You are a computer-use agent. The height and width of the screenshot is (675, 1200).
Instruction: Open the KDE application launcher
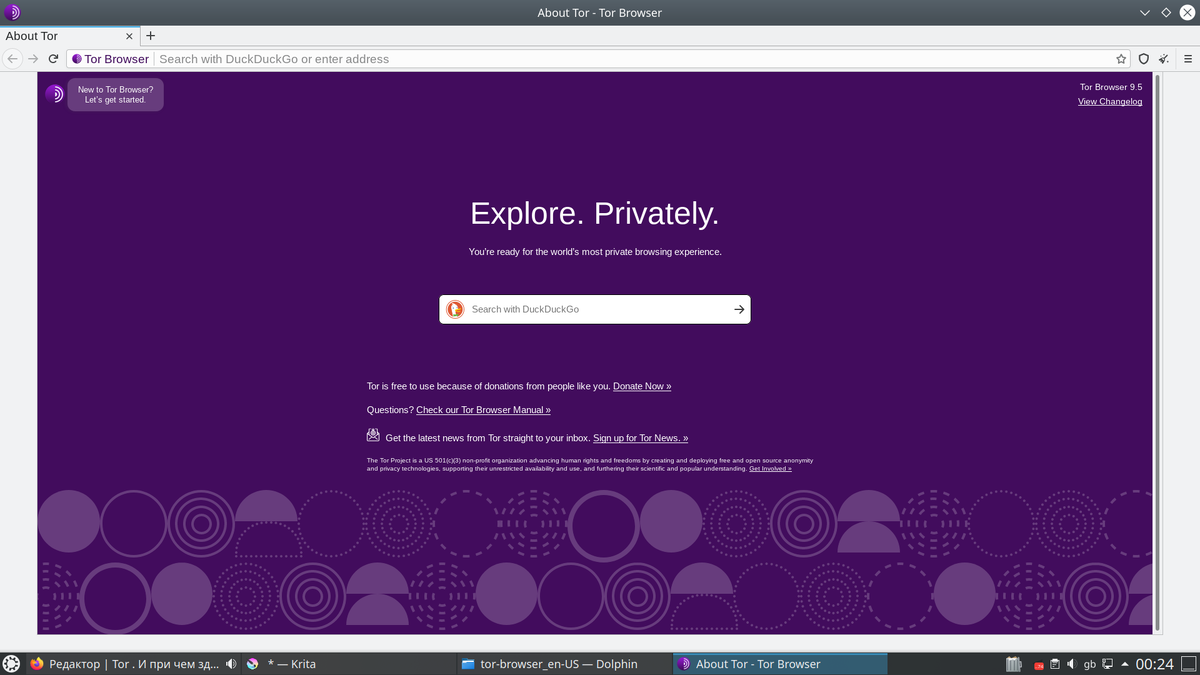point(11,664)
